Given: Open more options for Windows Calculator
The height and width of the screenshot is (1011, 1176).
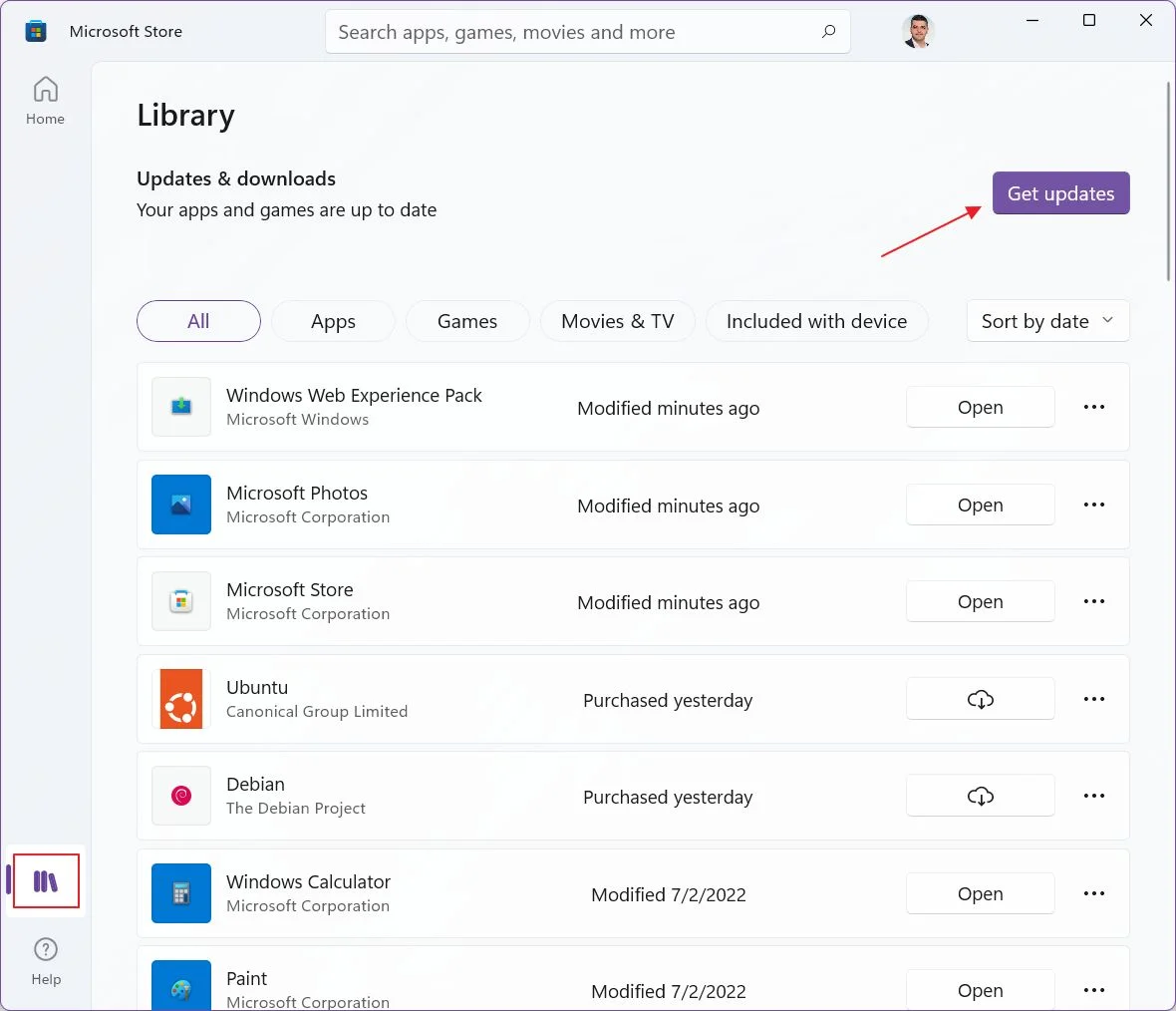Looking at the screenshot, I should pyautogui.click(x=1094, y=893).
